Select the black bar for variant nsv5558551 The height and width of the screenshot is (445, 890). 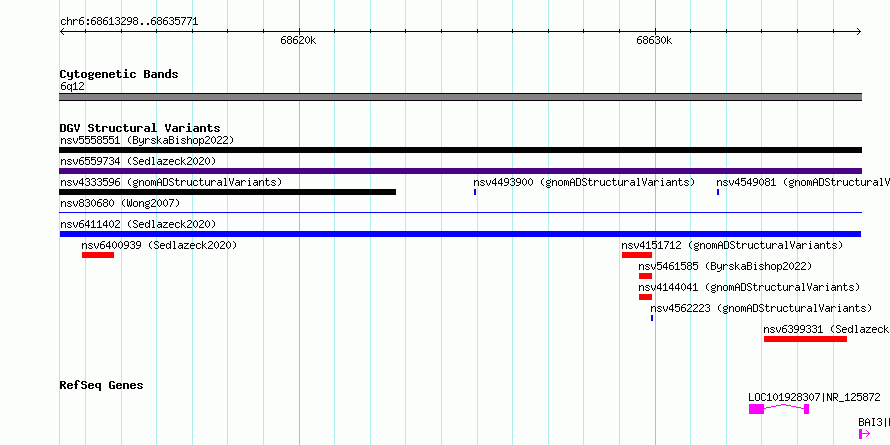[460, 150]
